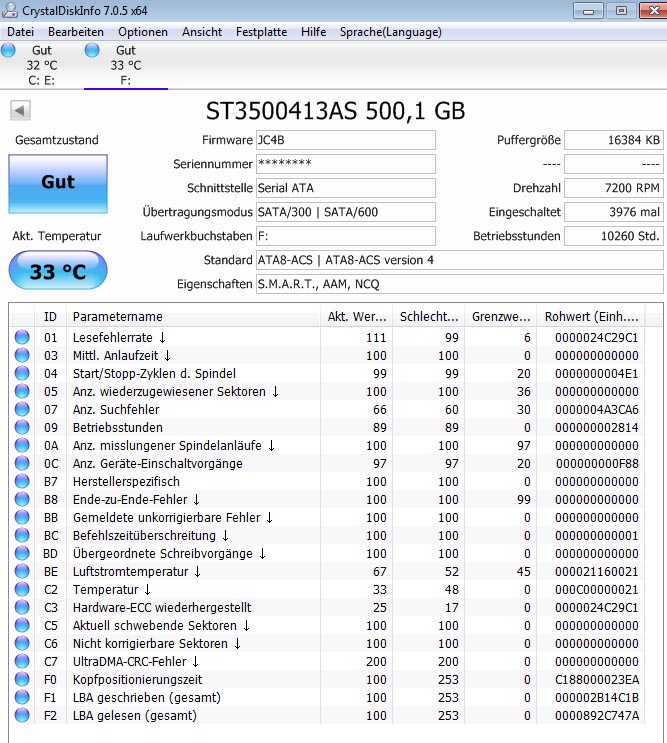Click status icon for LBA geschrieben (gesamt)
This screenshot has height=743, width=667.
[22, 697]
